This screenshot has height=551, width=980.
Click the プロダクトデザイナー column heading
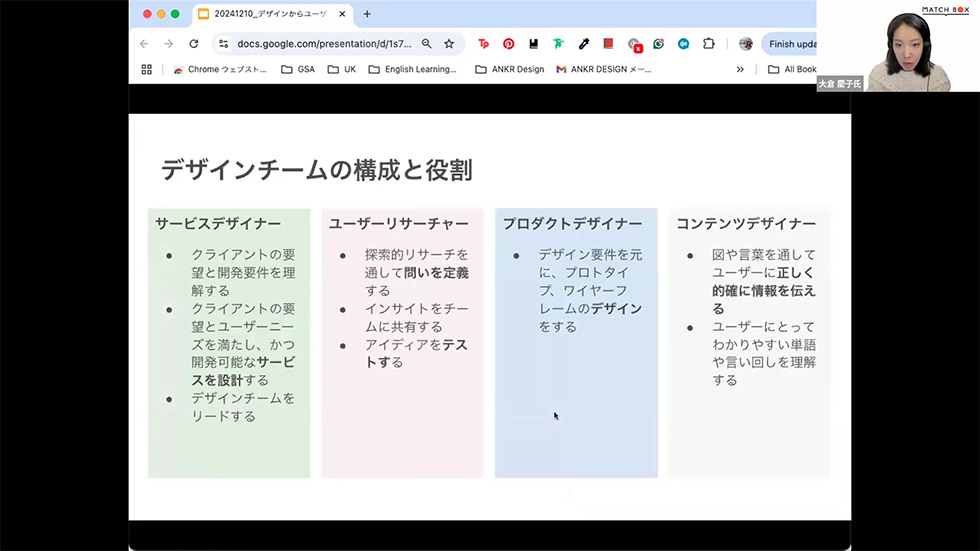tap(572, 224)
